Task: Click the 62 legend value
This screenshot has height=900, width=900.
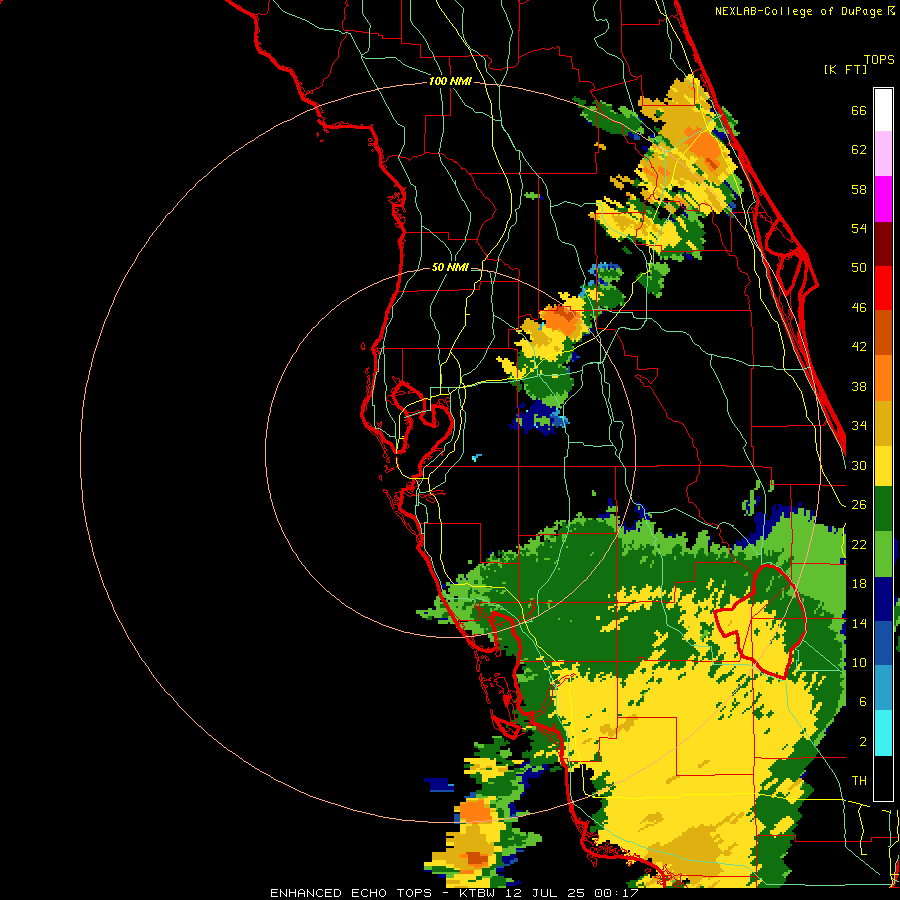Action: pos(859,150)
